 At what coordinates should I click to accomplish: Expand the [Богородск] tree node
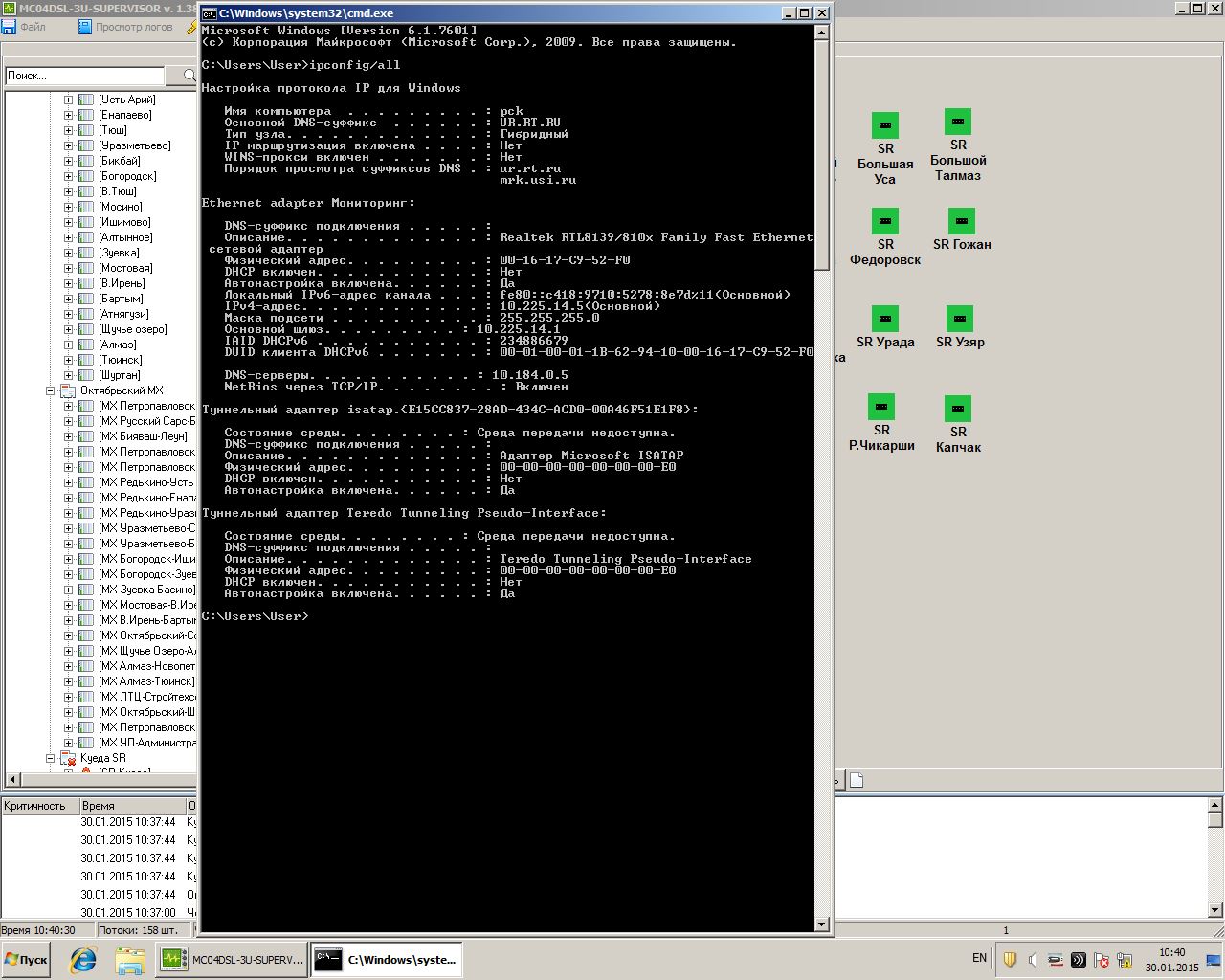pos(68,176)
